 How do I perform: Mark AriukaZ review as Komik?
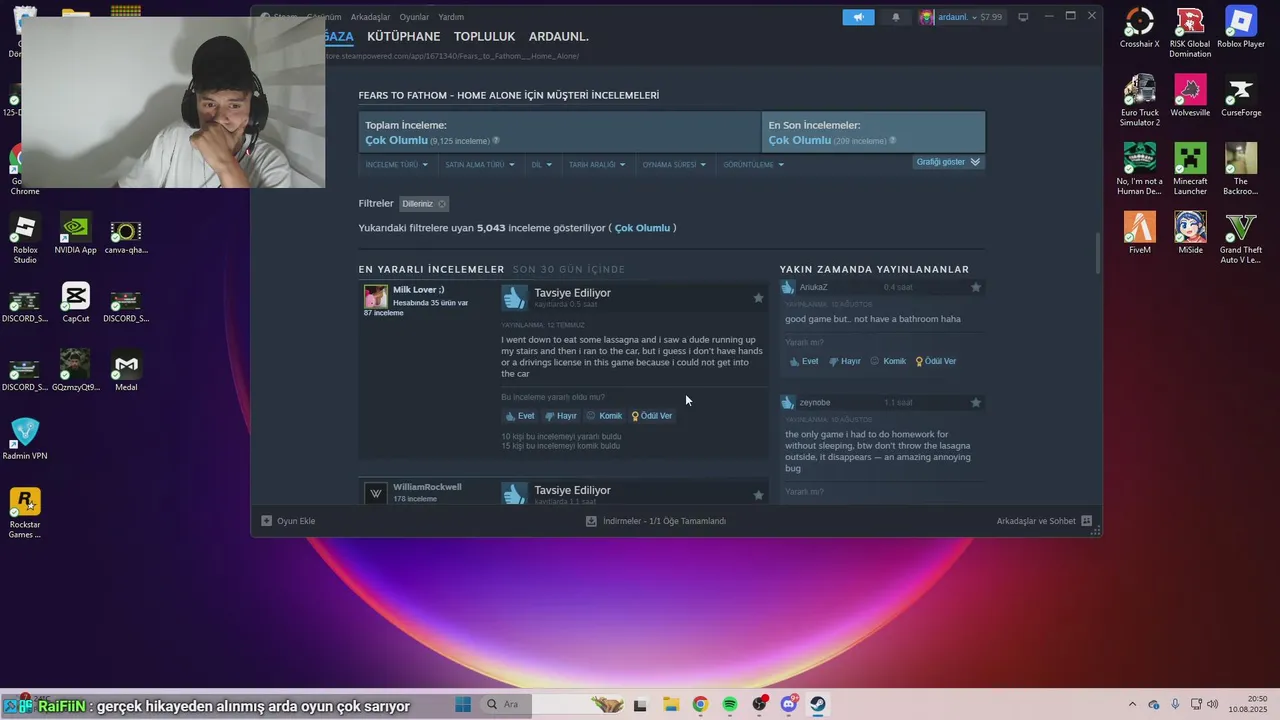pos(888,361)
